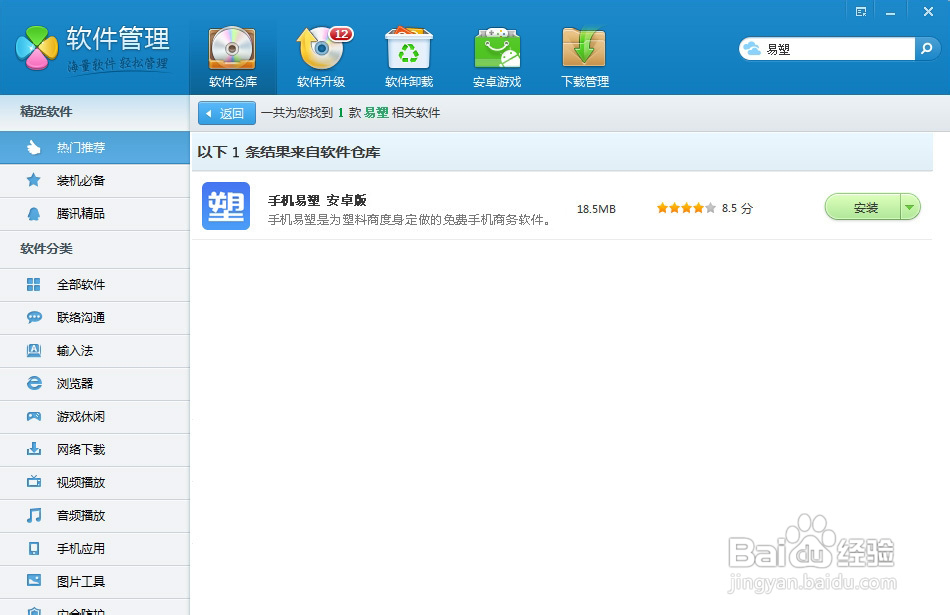The width and height of the screenshot is (950, 615).
Task: Open the 联络沟通 category
Action: tap(95, 317)
